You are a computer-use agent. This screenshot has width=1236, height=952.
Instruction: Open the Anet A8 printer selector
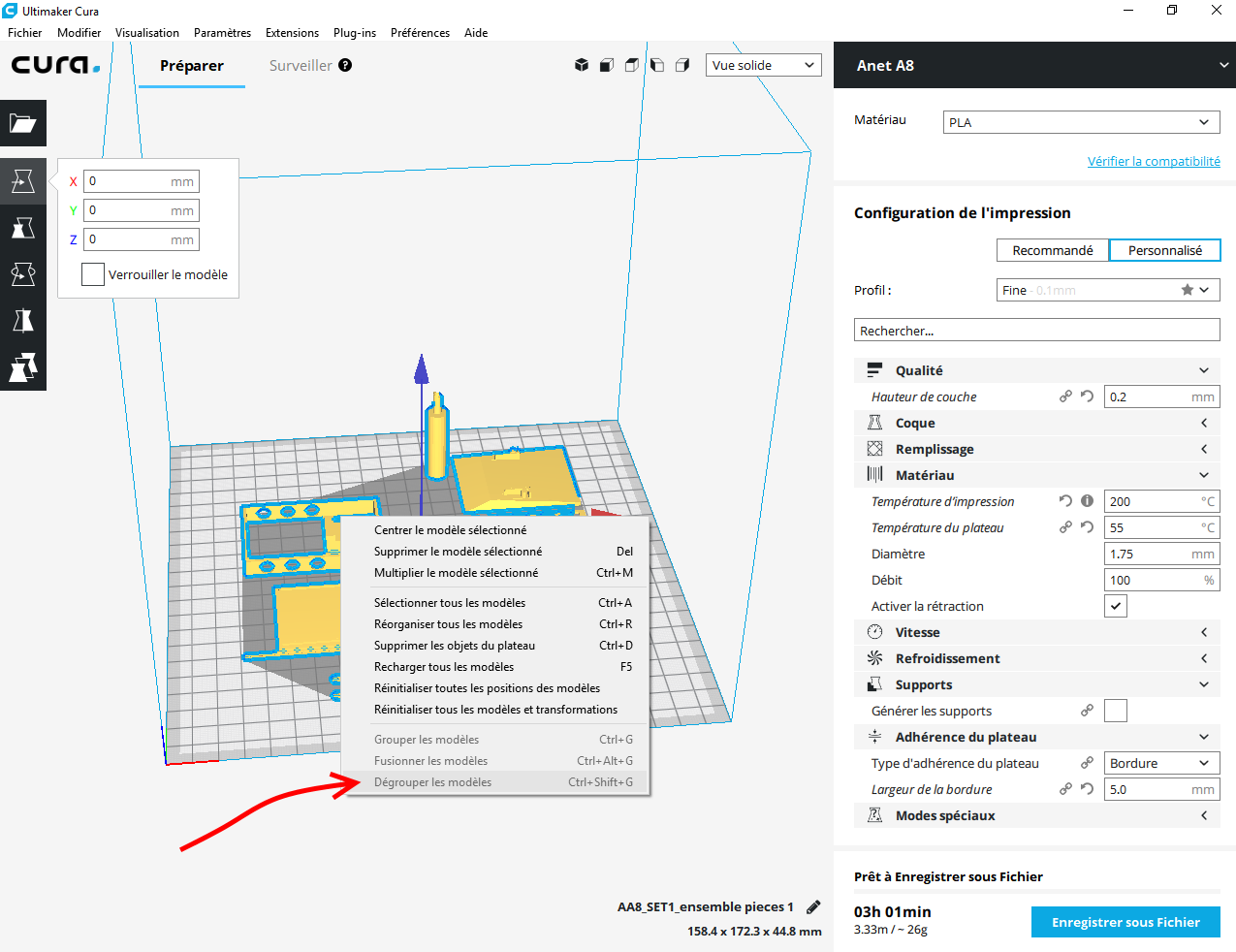point(1034,65)
